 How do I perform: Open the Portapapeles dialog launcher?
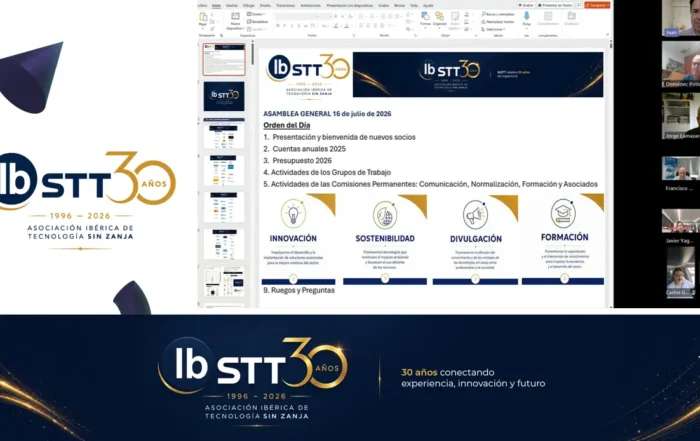tap(221, 35)
